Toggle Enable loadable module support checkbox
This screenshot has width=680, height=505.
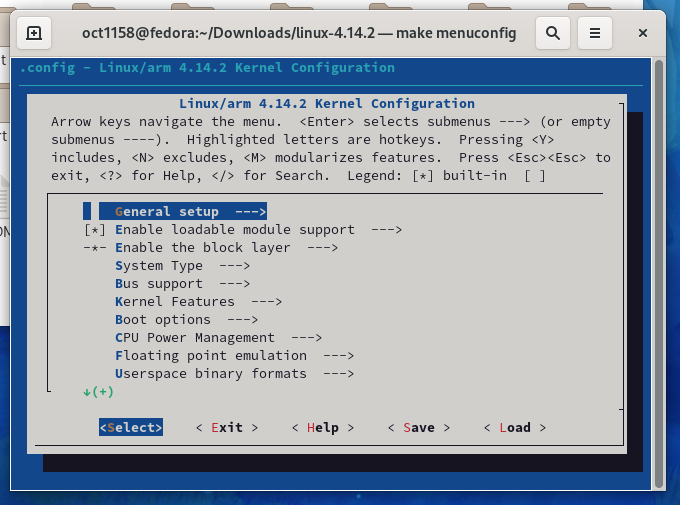[95, 230]
